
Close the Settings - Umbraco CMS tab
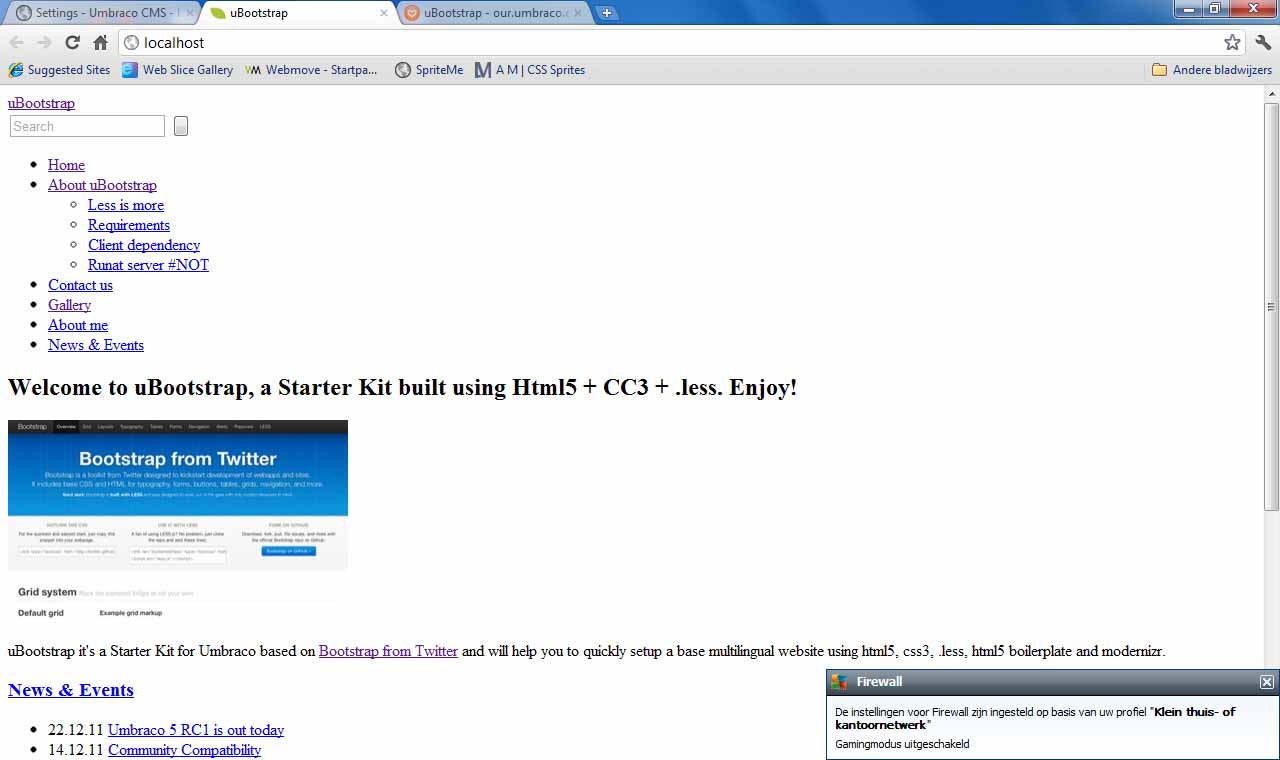(x=190, y=13)
